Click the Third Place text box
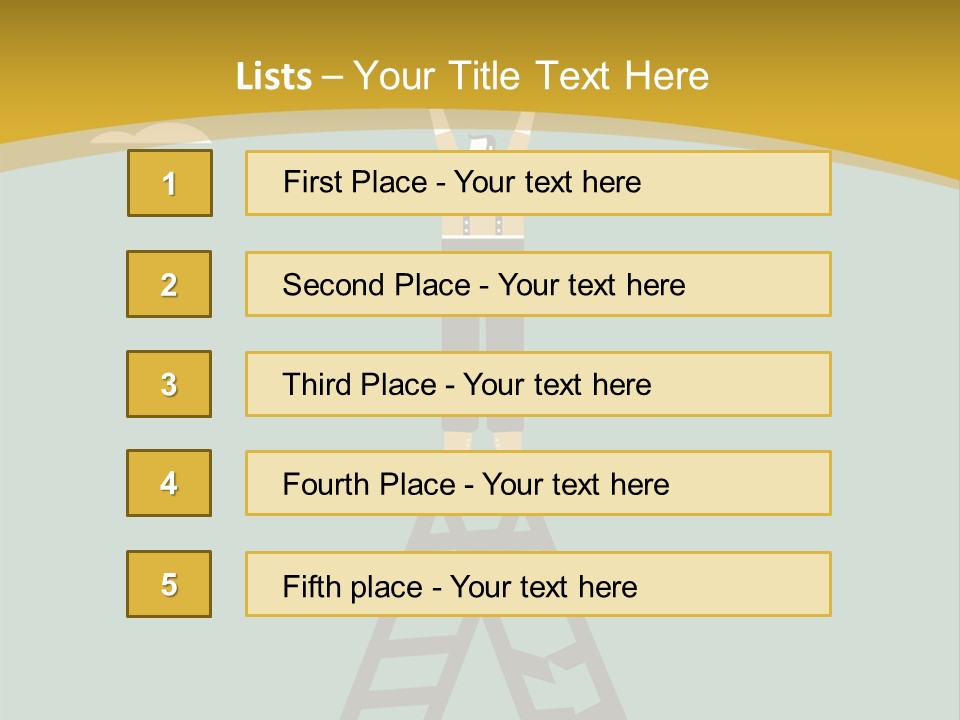 click(538, 384)
